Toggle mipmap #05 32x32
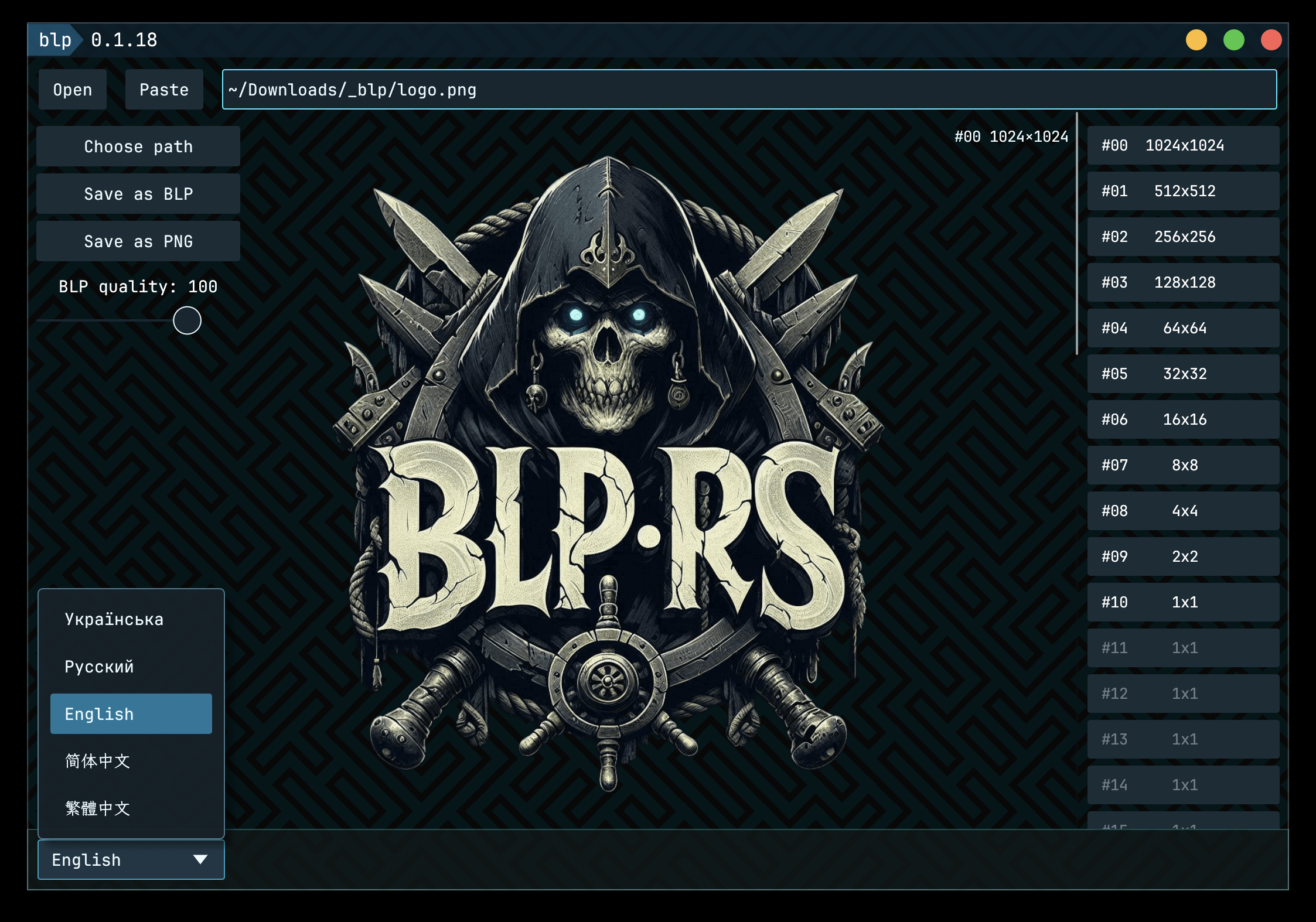Image resolution: width=1316 pixels, height=922 pixels. pyautogui.click(x=1184, y=374)
